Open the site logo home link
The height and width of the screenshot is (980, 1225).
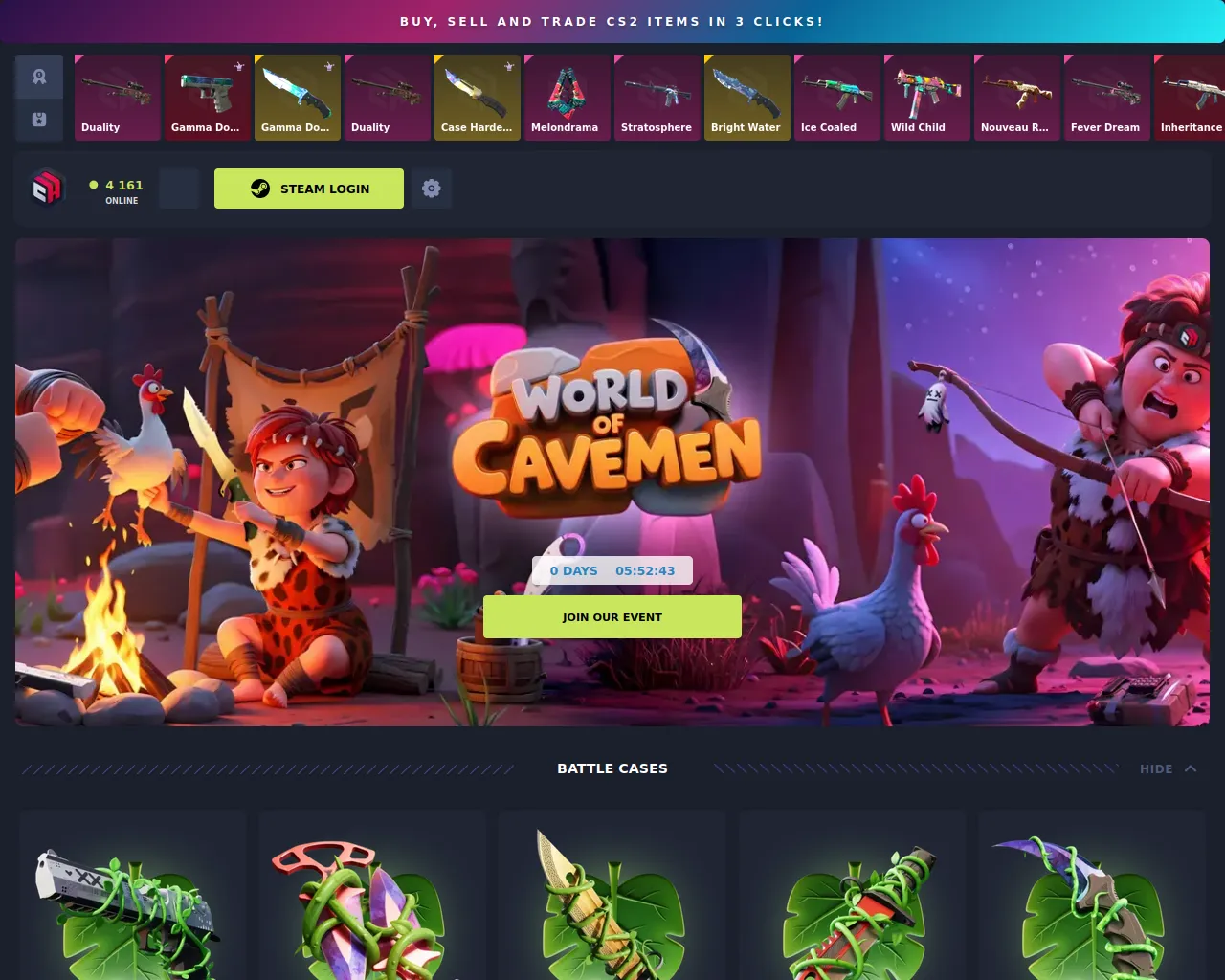coord(47,189)
